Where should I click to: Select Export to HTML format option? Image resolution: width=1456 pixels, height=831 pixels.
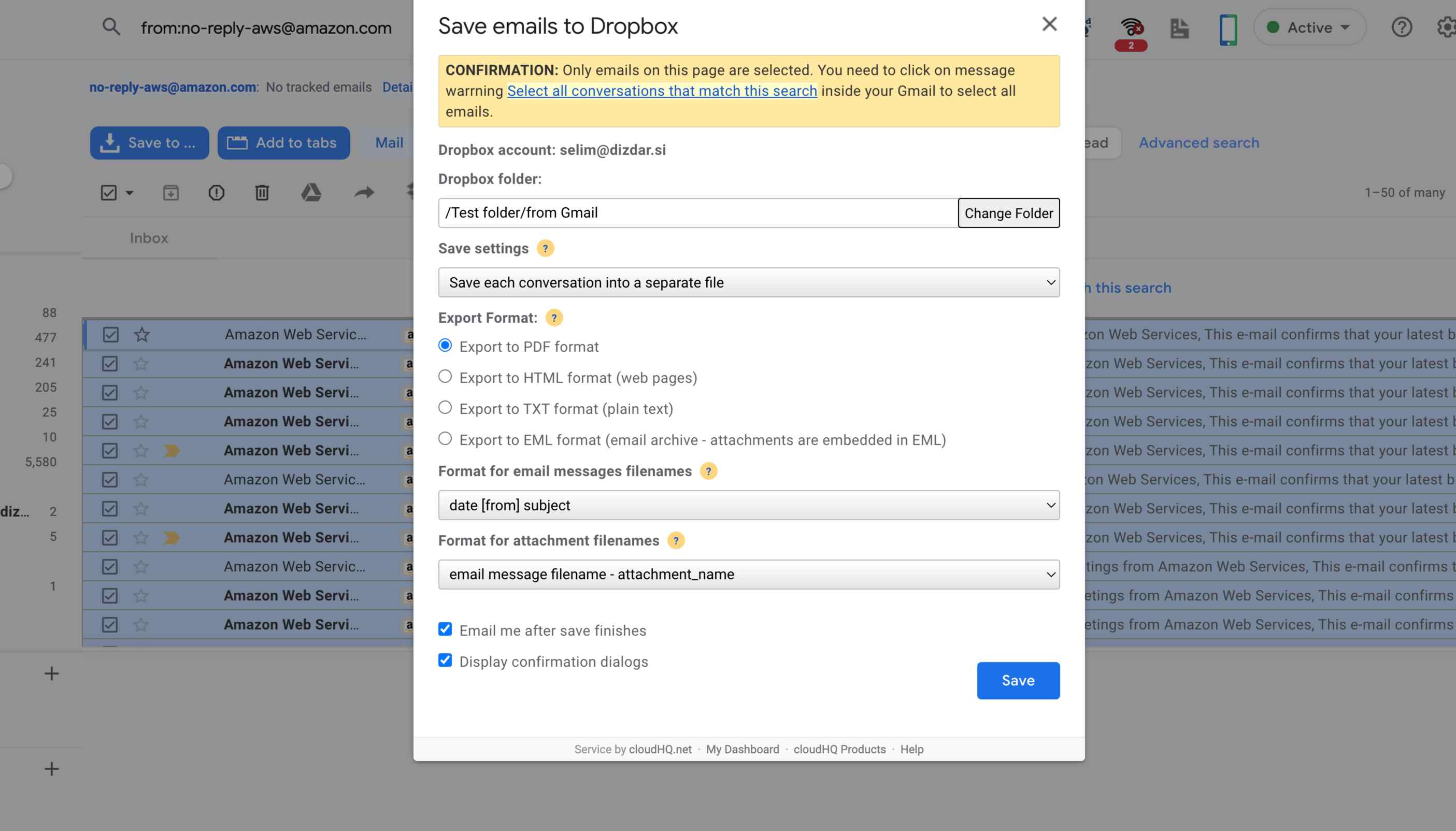click(x=445, y=376)
